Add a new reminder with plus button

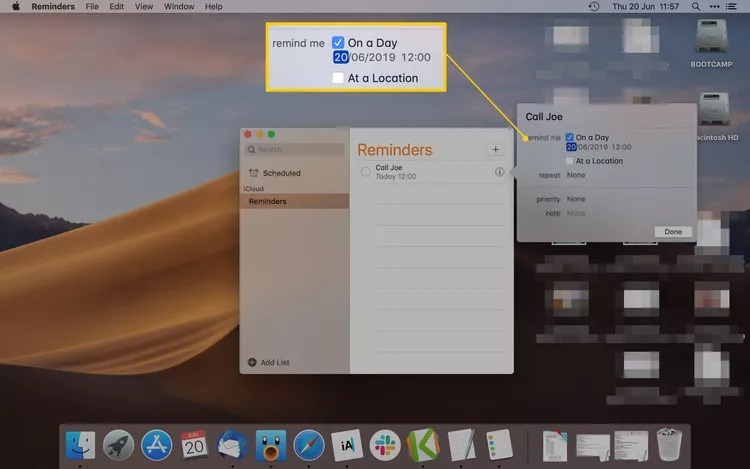tap(496, 150)
